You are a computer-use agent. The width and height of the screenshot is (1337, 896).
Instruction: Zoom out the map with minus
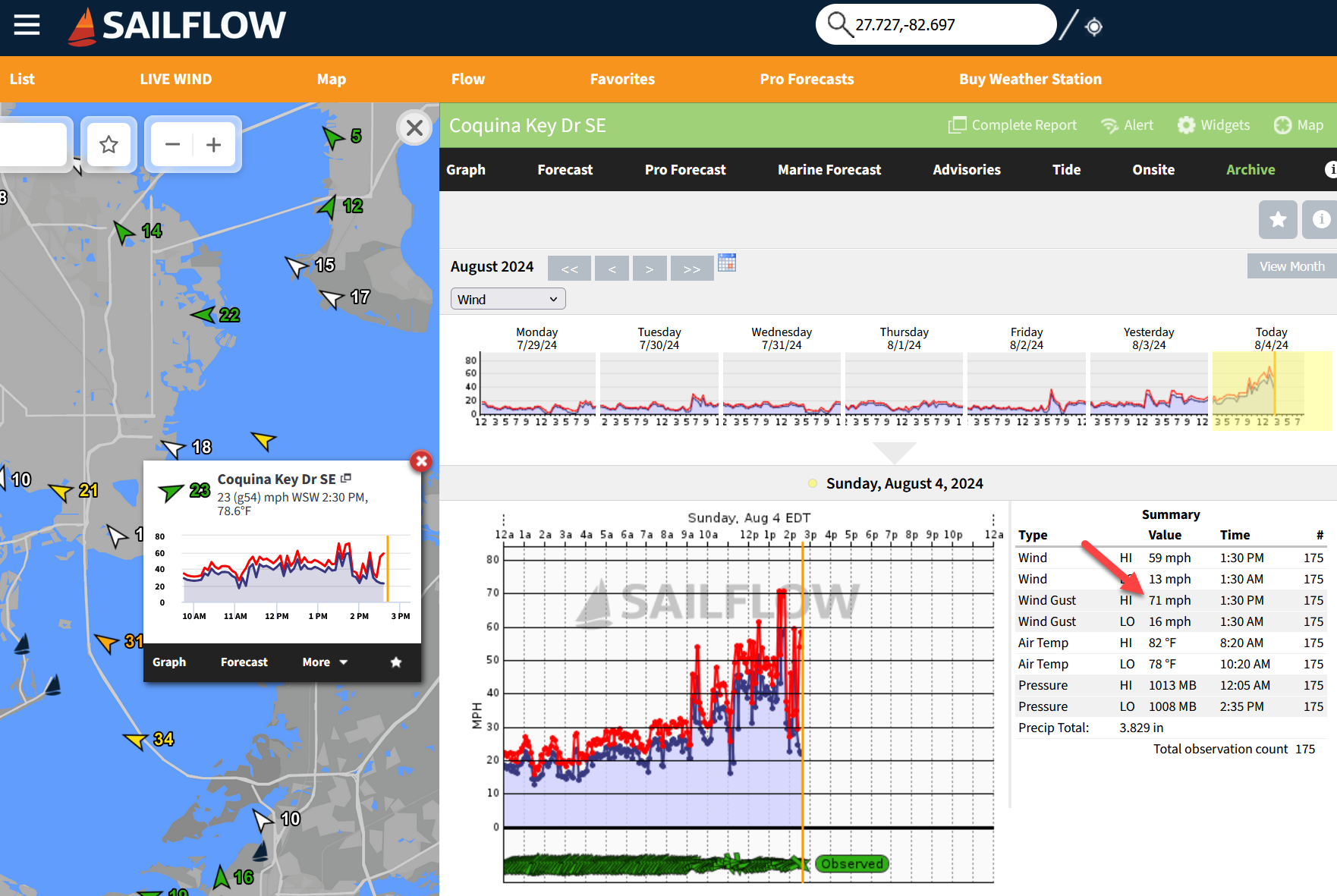173,144
